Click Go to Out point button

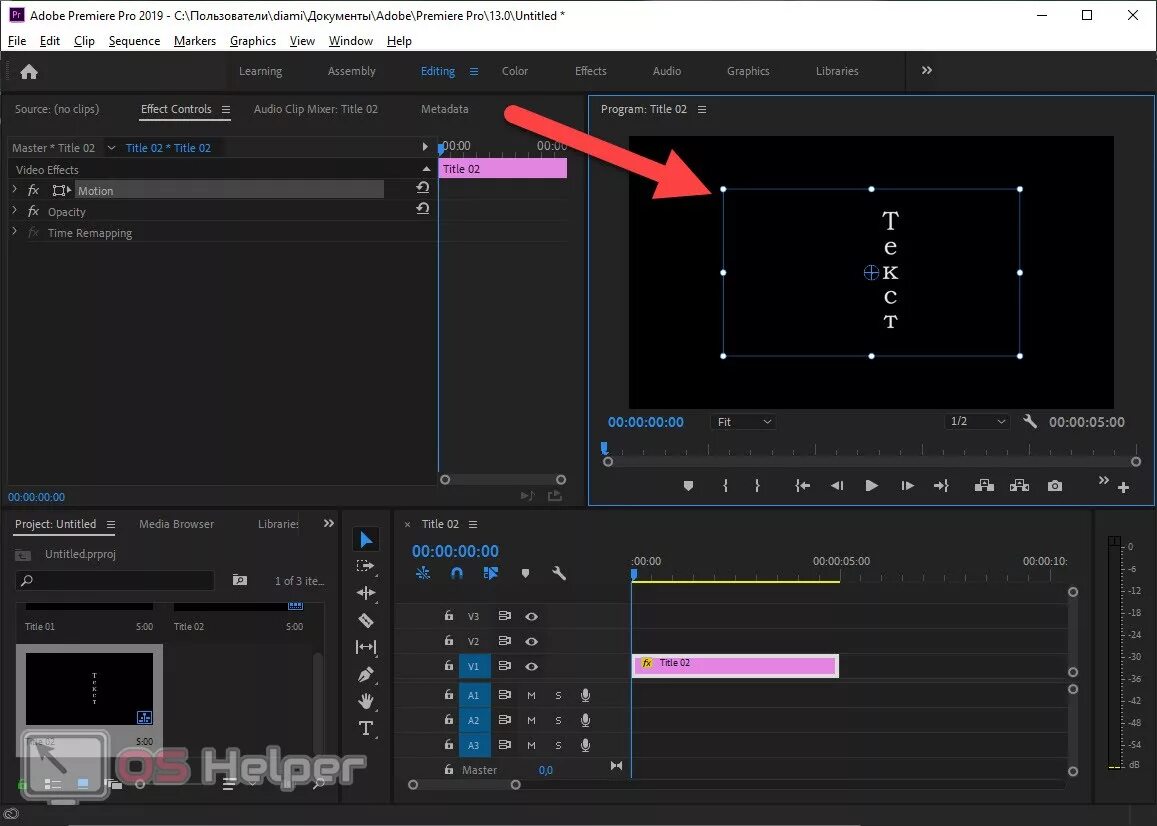point(941,486)
